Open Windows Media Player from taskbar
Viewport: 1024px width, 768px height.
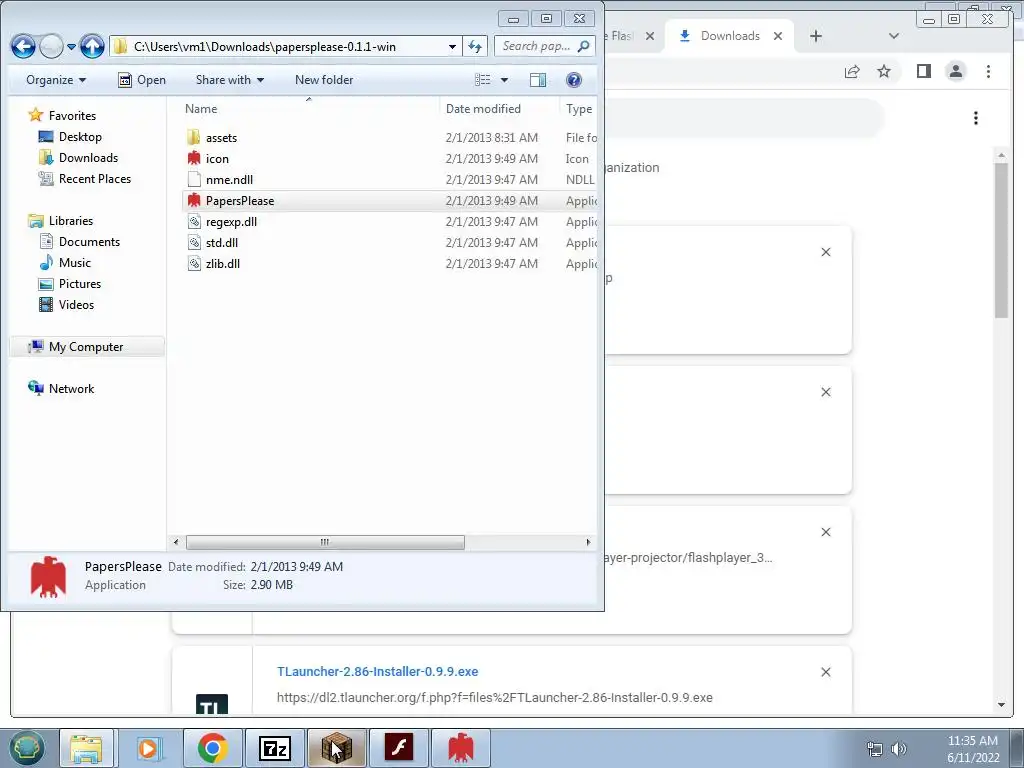(x=150, y=748)
